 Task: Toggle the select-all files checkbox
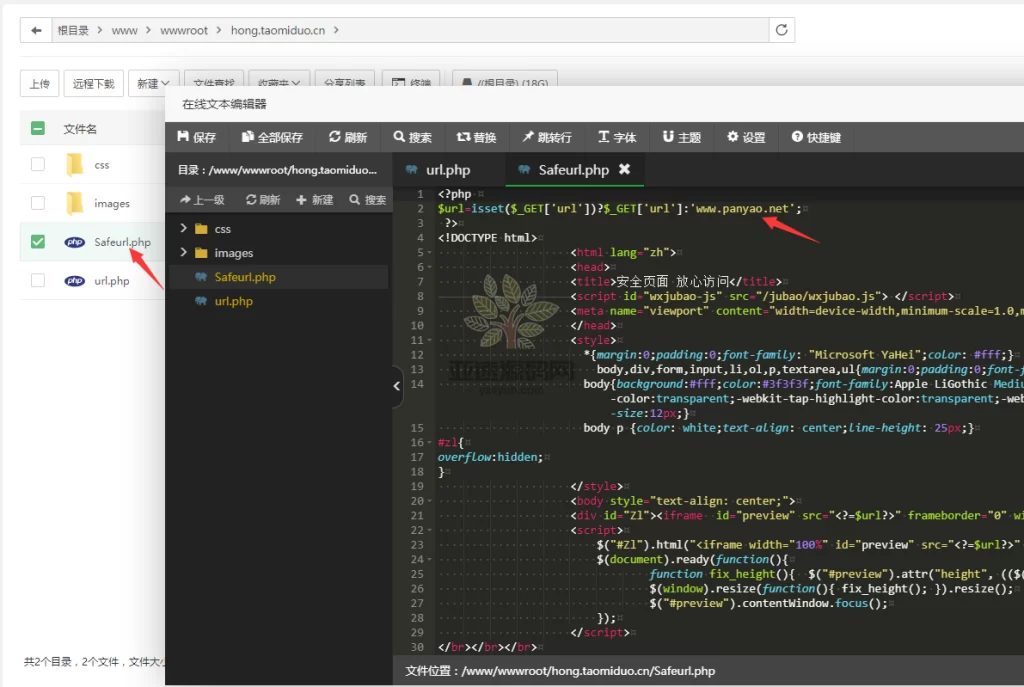(x=38, y=128)
